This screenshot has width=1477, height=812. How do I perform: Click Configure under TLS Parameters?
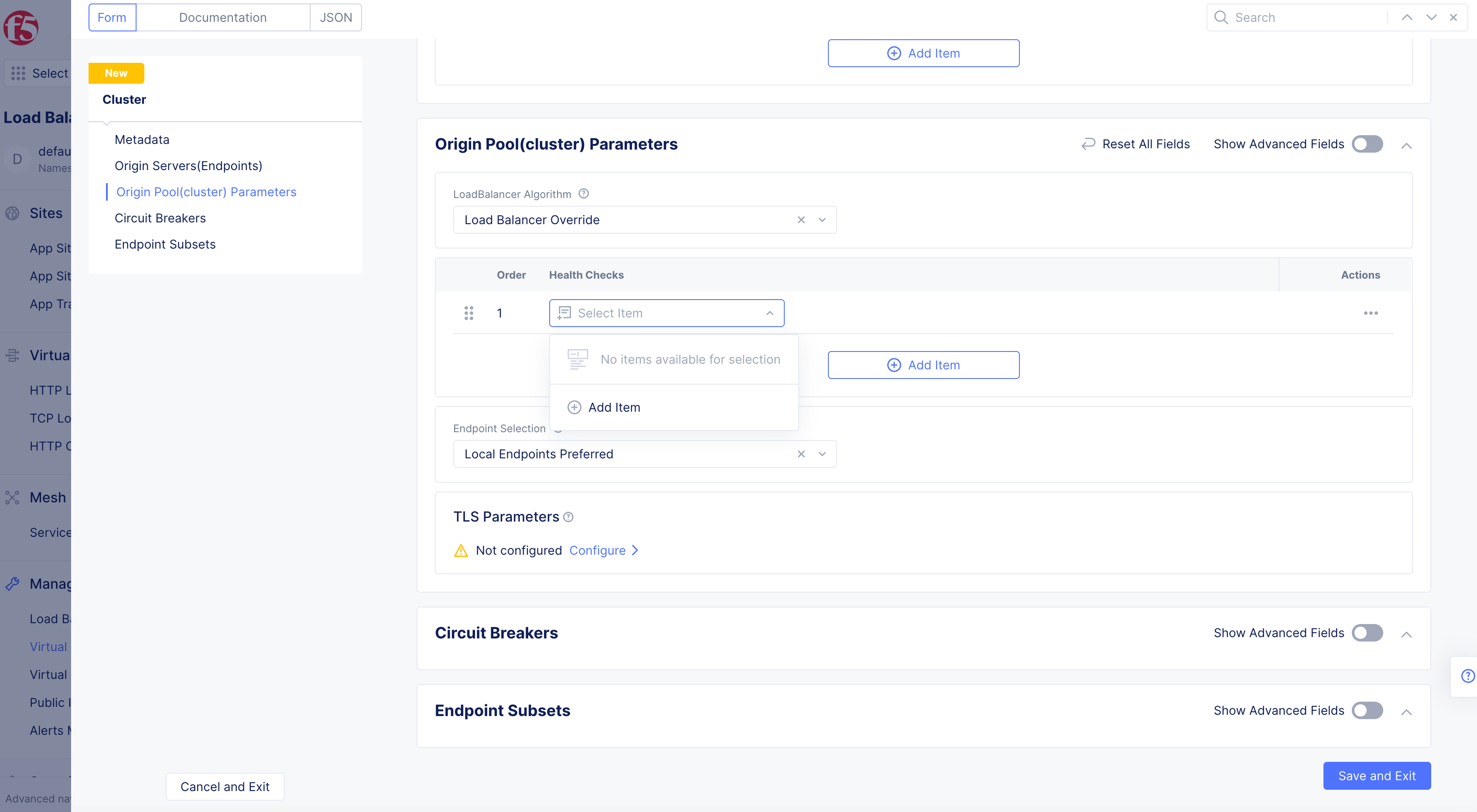tap(598, 550)
